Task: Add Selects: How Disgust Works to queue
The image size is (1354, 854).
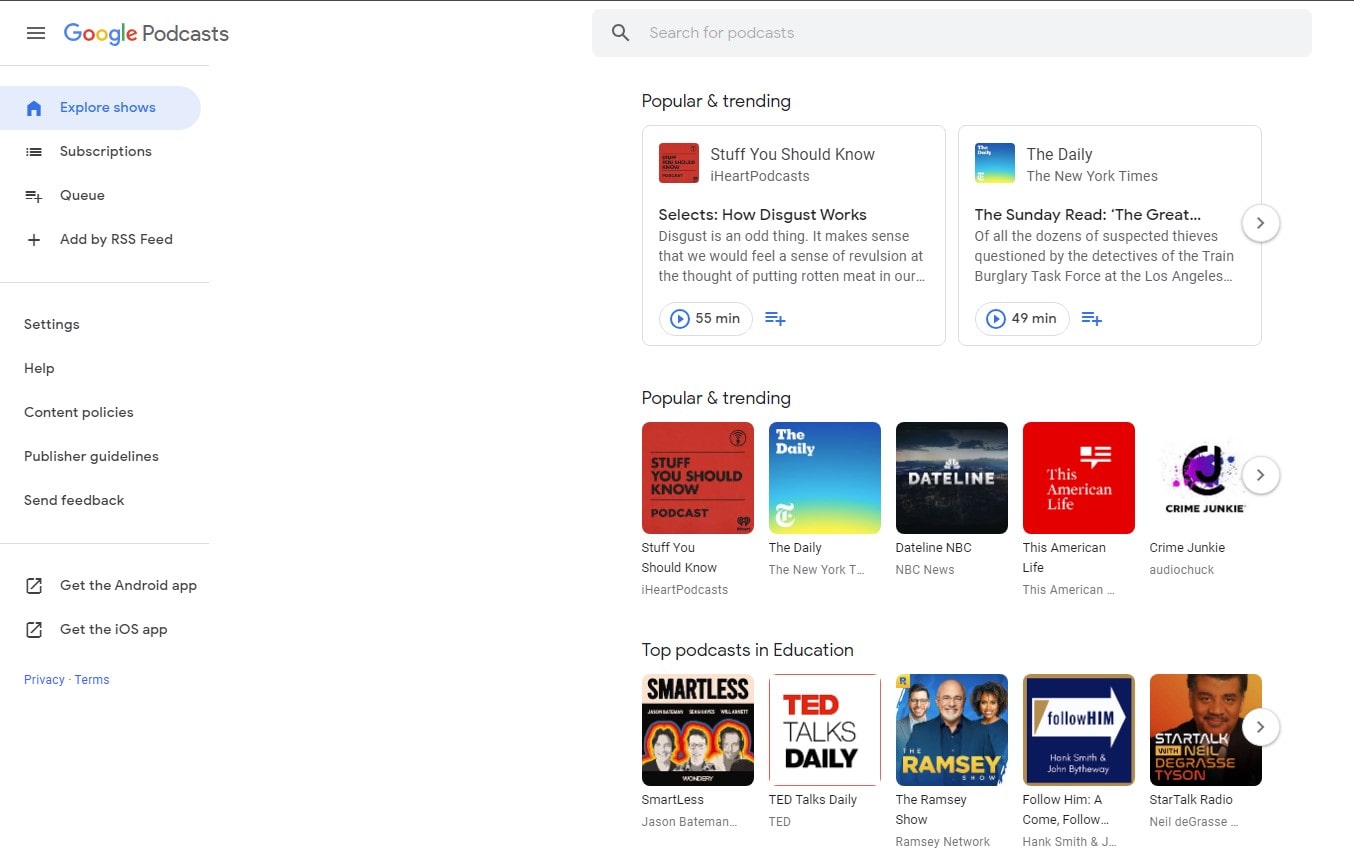Action: (775, 319)
